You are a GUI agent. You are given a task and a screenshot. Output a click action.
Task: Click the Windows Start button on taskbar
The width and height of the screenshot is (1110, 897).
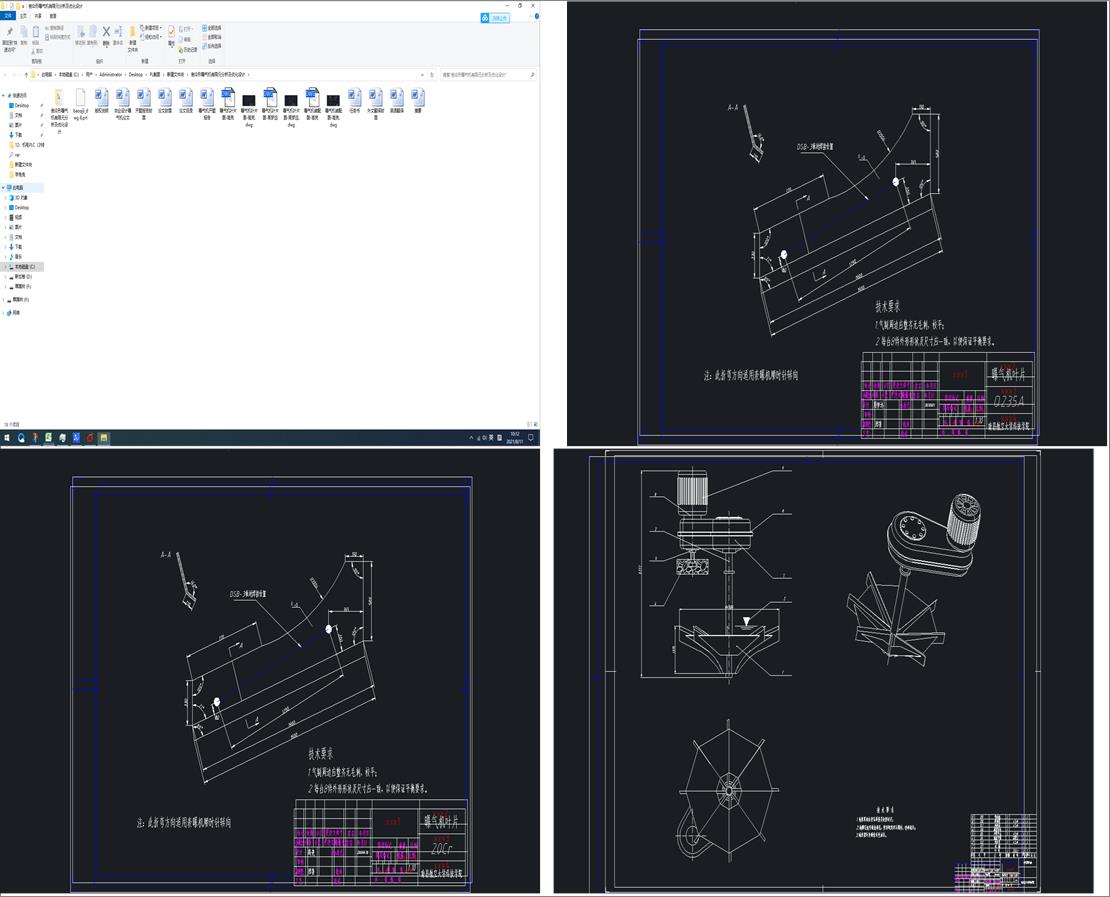[6, 438]
